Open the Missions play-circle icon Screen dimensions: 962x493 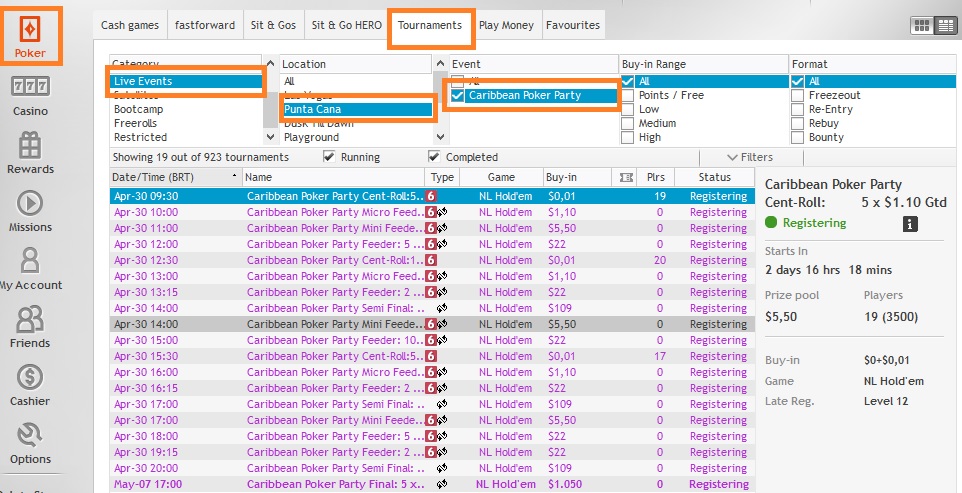click(30, 204)
